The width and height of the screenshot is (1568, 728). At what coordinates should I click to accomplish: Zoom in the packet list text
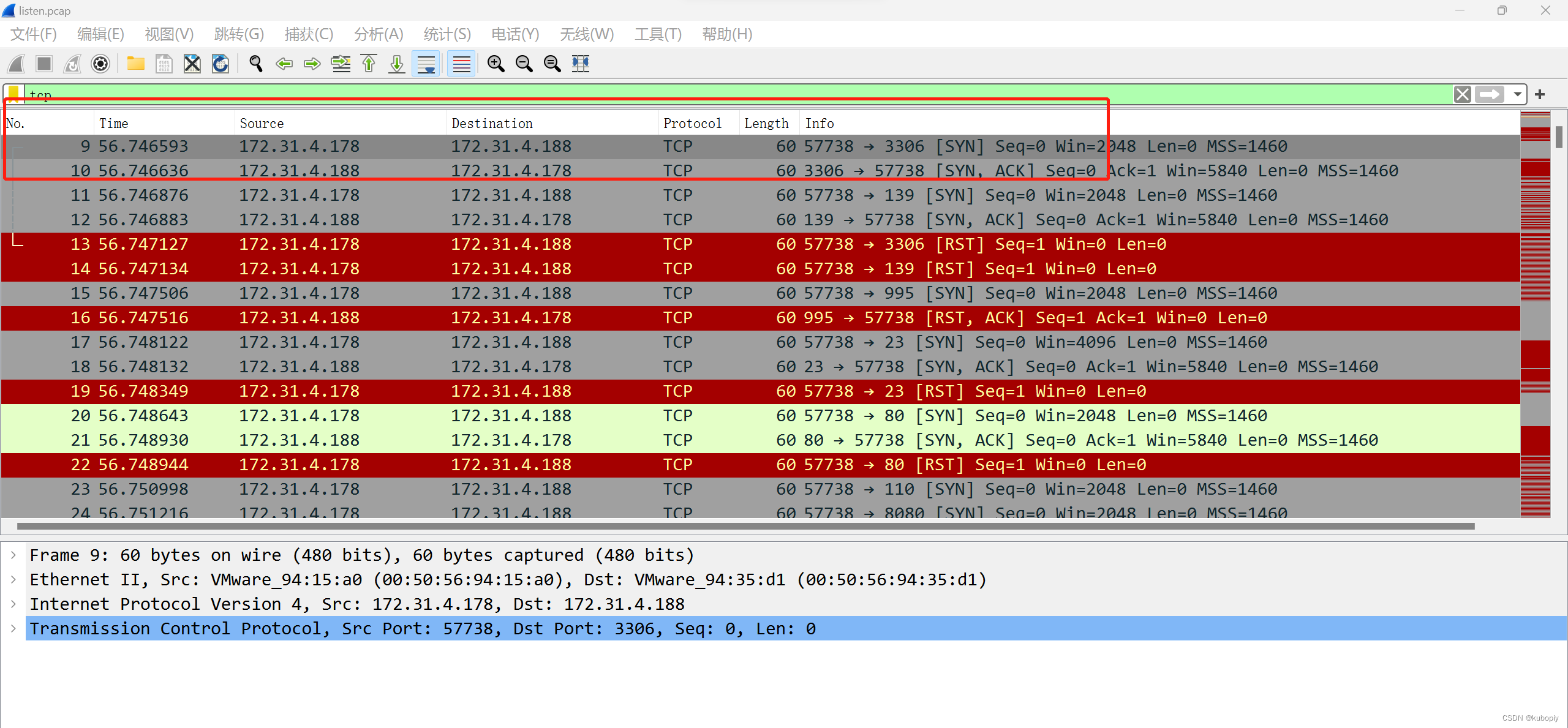(x=496, y=64)
